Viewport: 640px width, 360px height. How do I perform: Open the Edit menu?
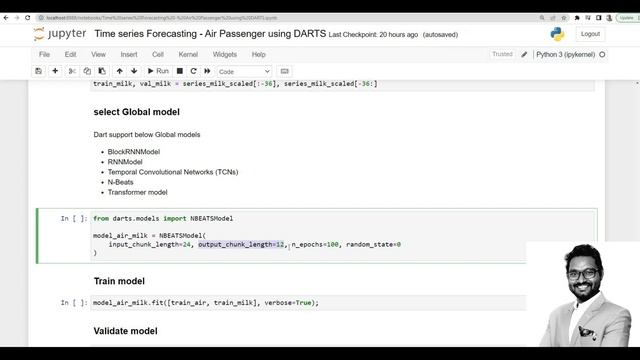point(70,54)
